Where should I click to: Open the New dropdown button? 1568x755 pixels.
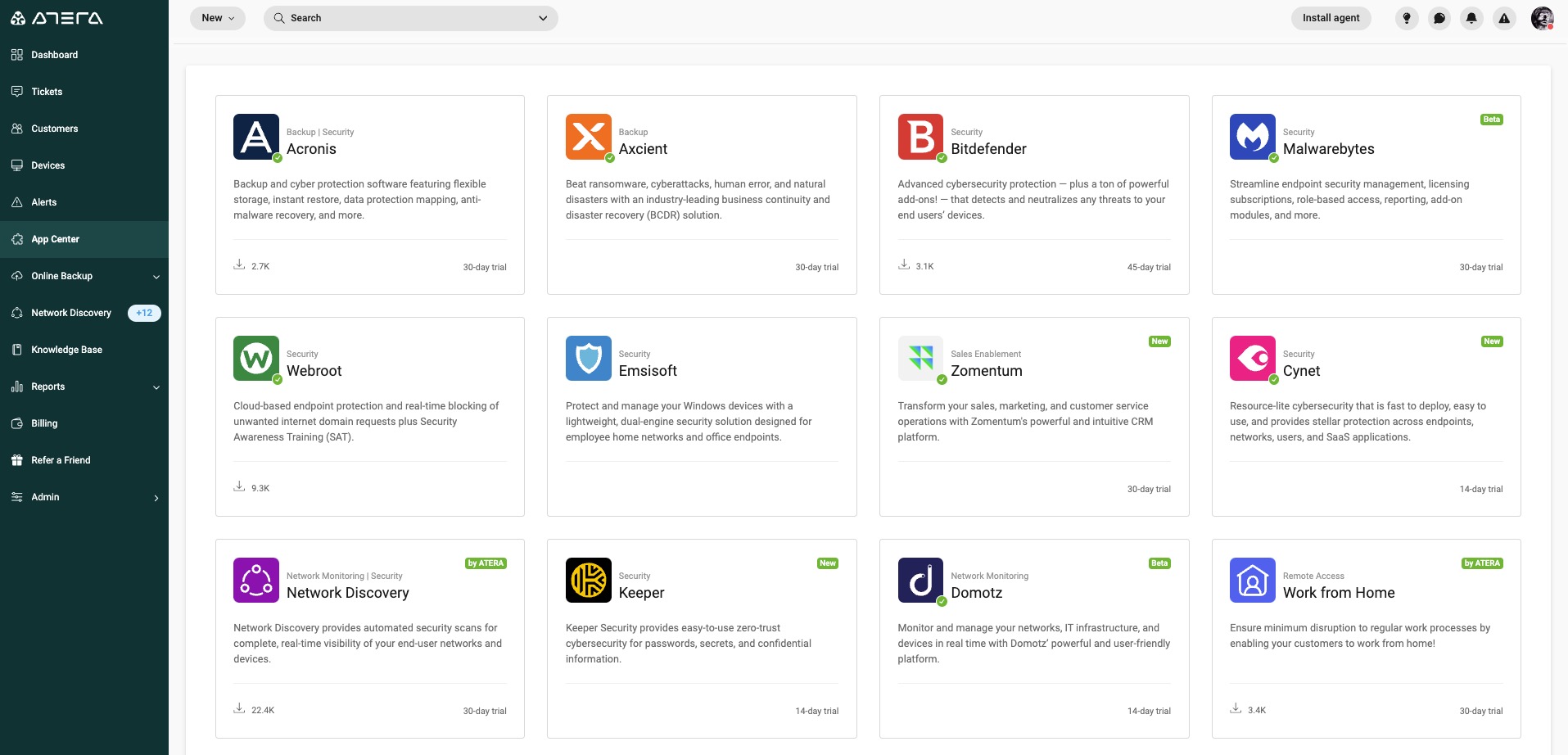coord(218,18)
